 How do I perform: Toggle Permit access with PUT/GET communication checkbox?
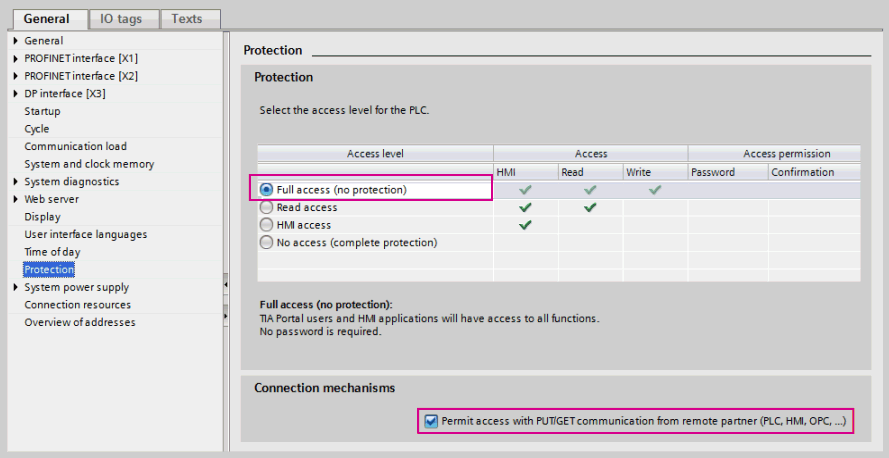[431, 421]
